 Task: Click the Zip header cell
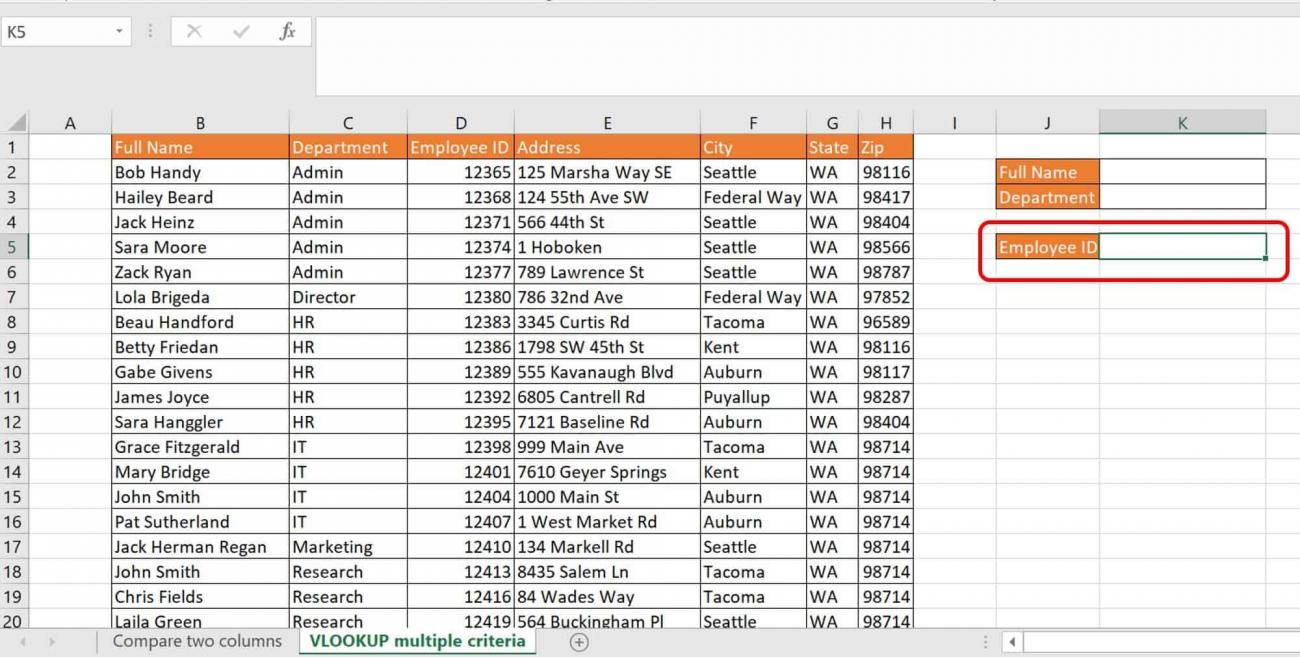coord(886,147)
